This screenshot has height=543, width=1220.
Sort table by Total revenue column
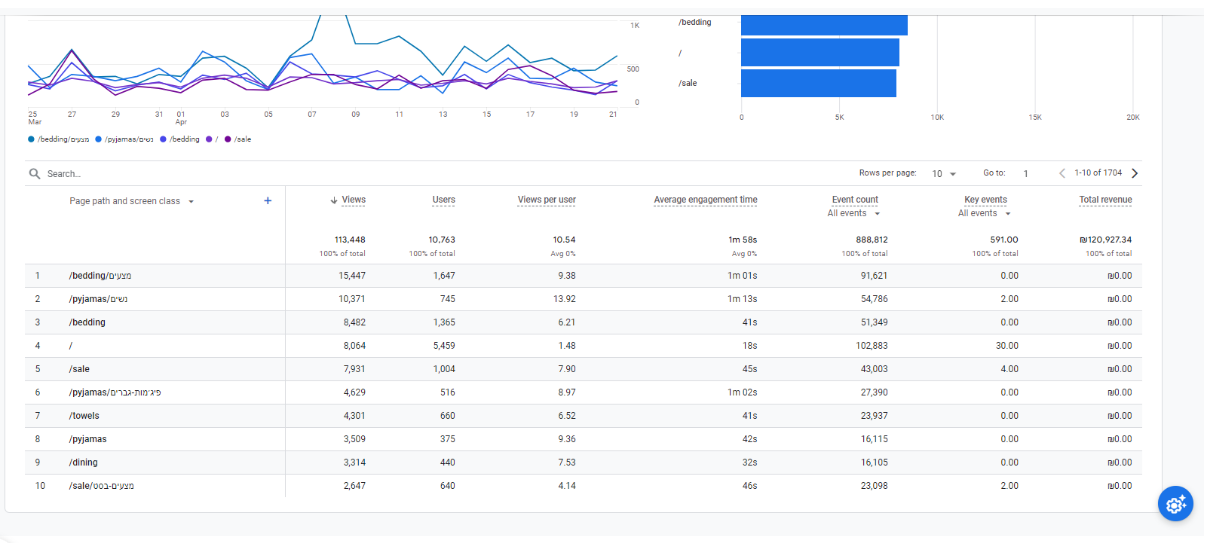click(x=1105, y=200)
